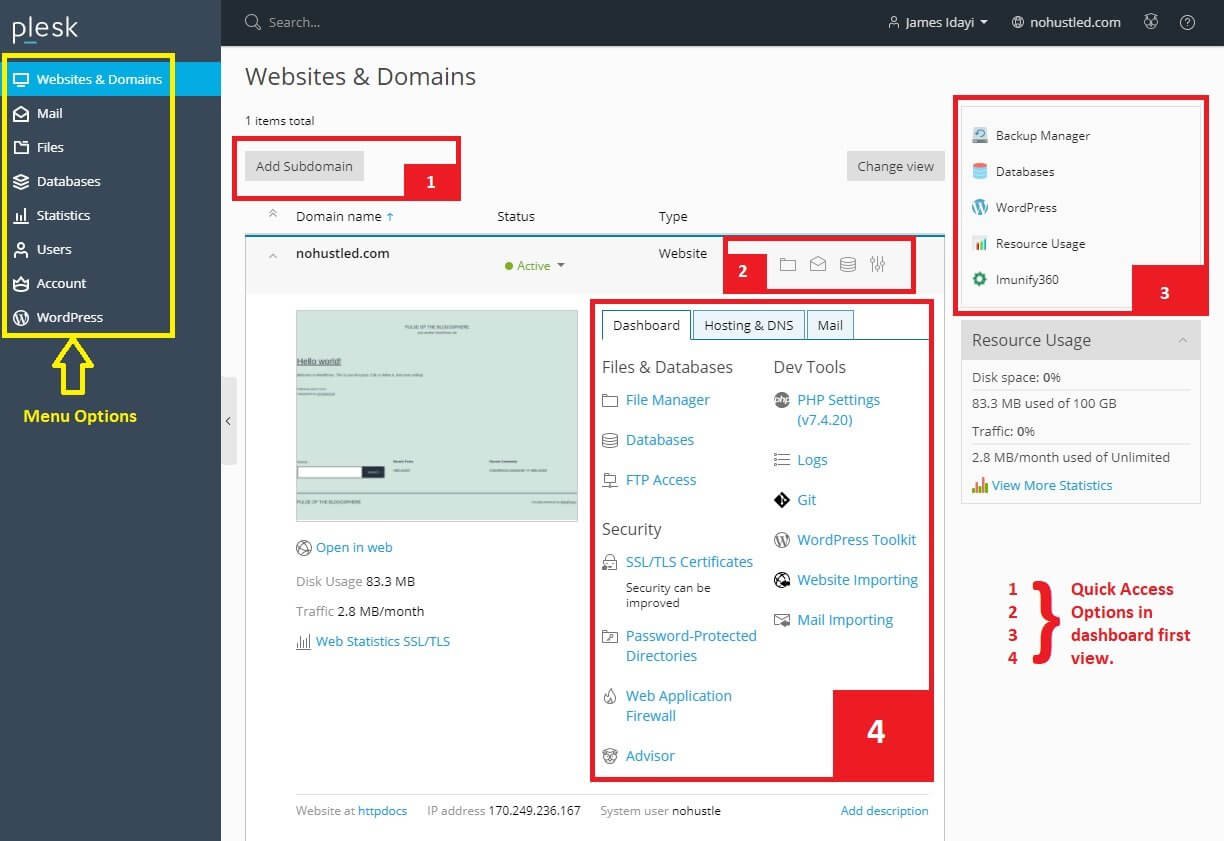The image size is (1224, 841).
Task: Click the settings sliders icon in domain row
Action: (878, 265)
